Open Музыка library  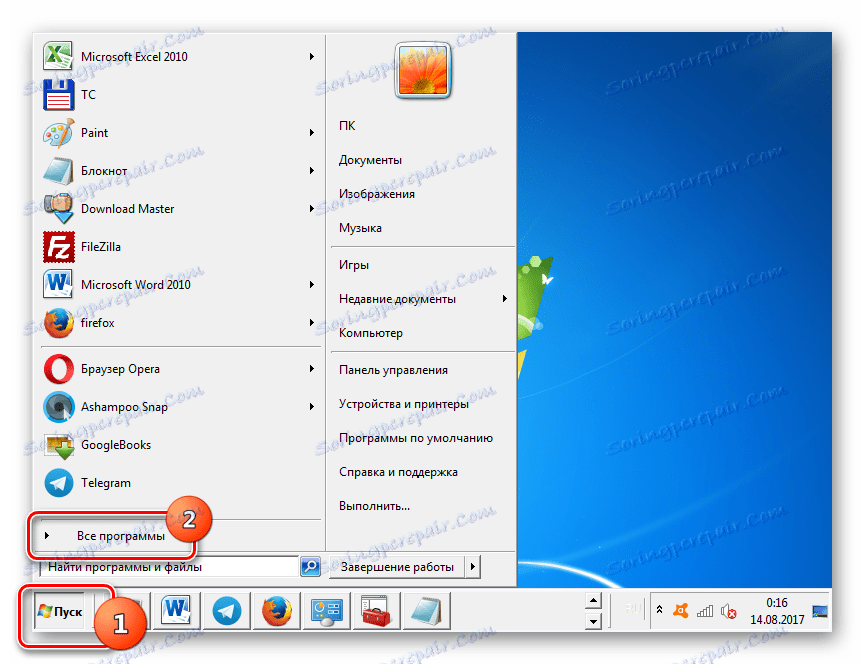point(360,228)
